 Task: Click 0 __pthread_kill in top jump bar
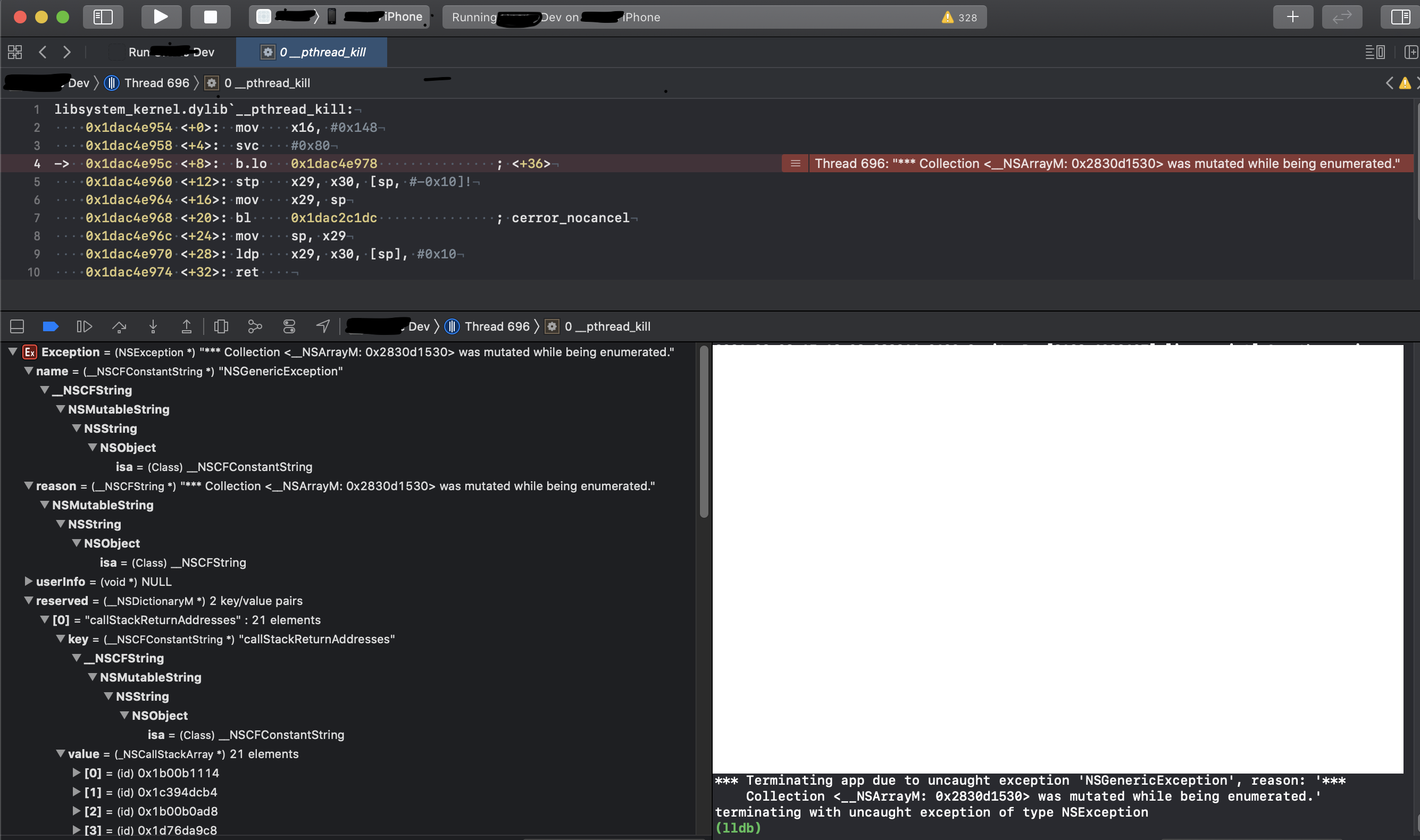257,83
